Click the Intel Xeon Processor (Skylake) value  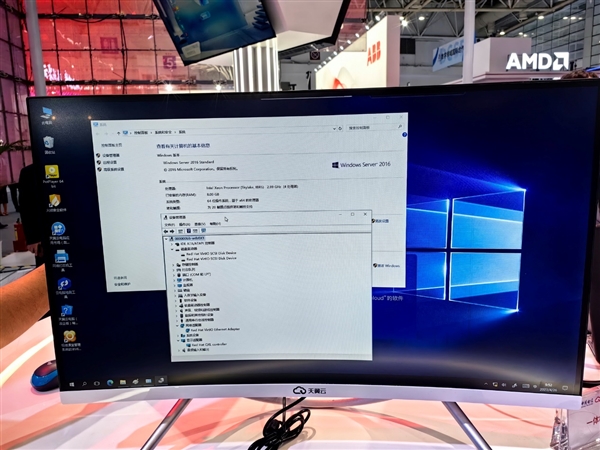(252, 188)
